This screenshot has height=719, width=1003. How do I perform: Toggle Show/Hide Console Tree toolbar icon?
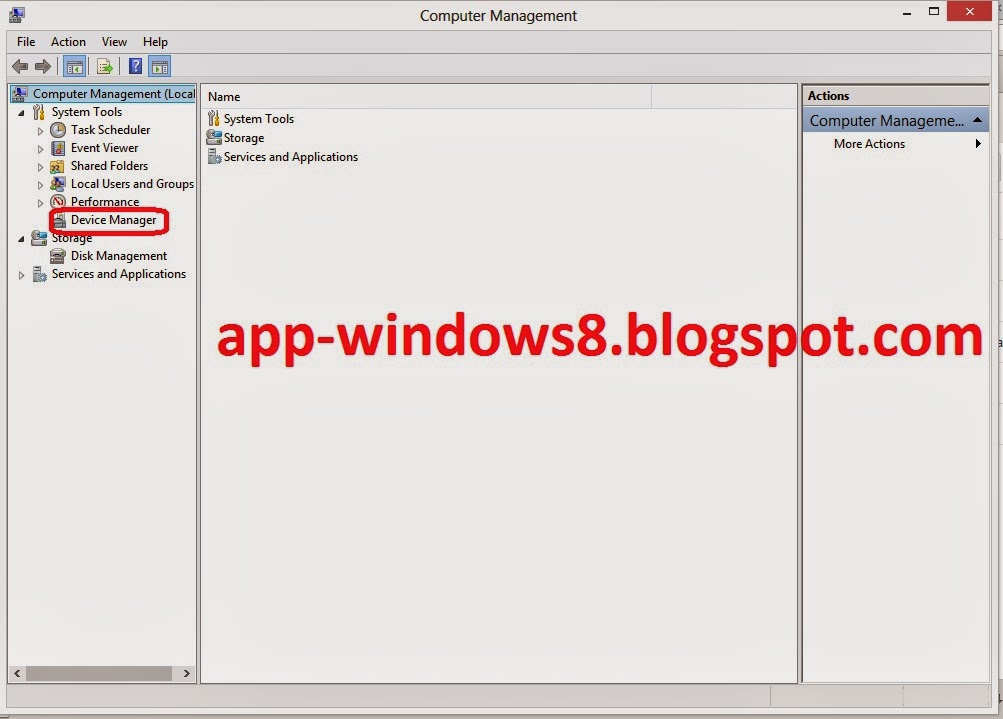point(74,67)
